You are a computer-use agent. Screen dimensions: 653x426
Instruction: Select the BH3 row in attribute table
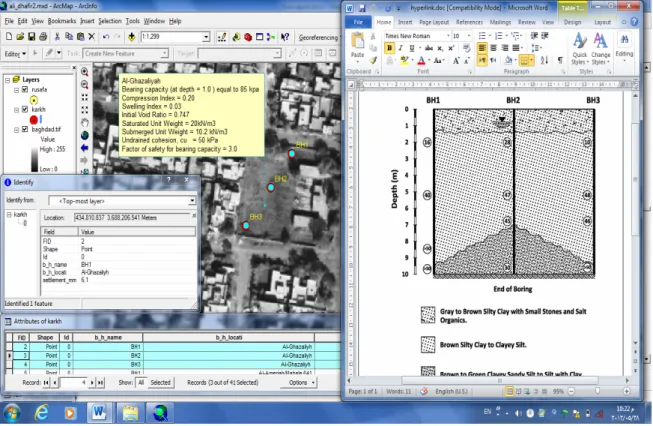(173, 364)
